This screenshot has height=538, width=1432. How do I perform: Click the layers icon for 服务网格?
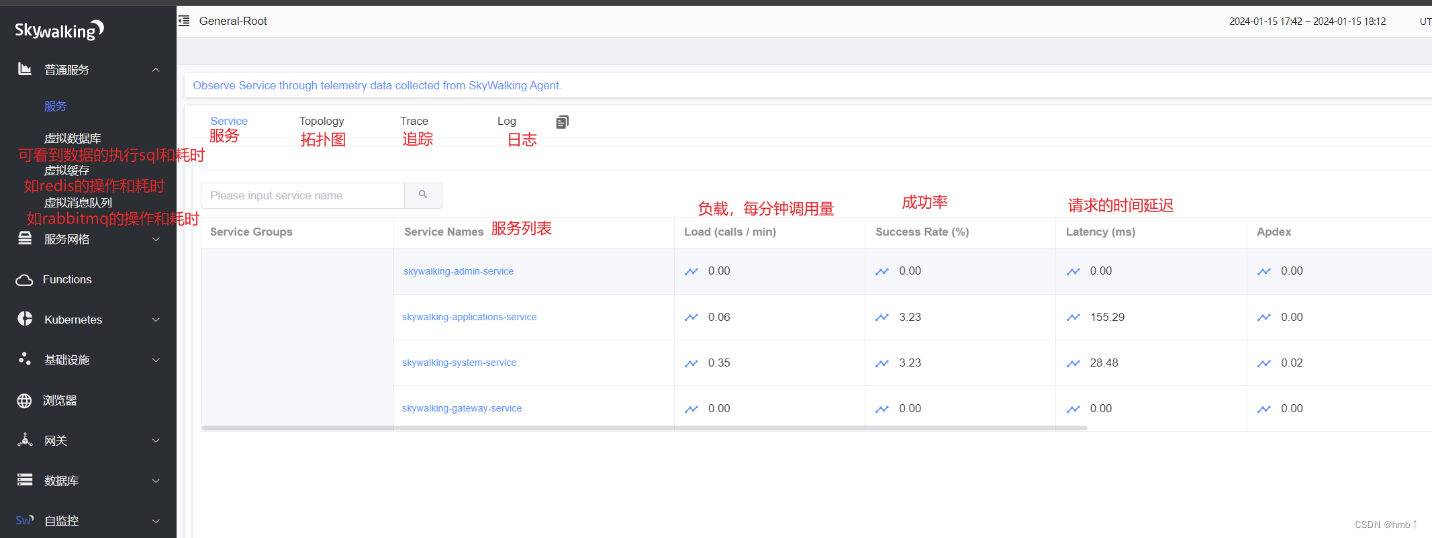point(25,239)
